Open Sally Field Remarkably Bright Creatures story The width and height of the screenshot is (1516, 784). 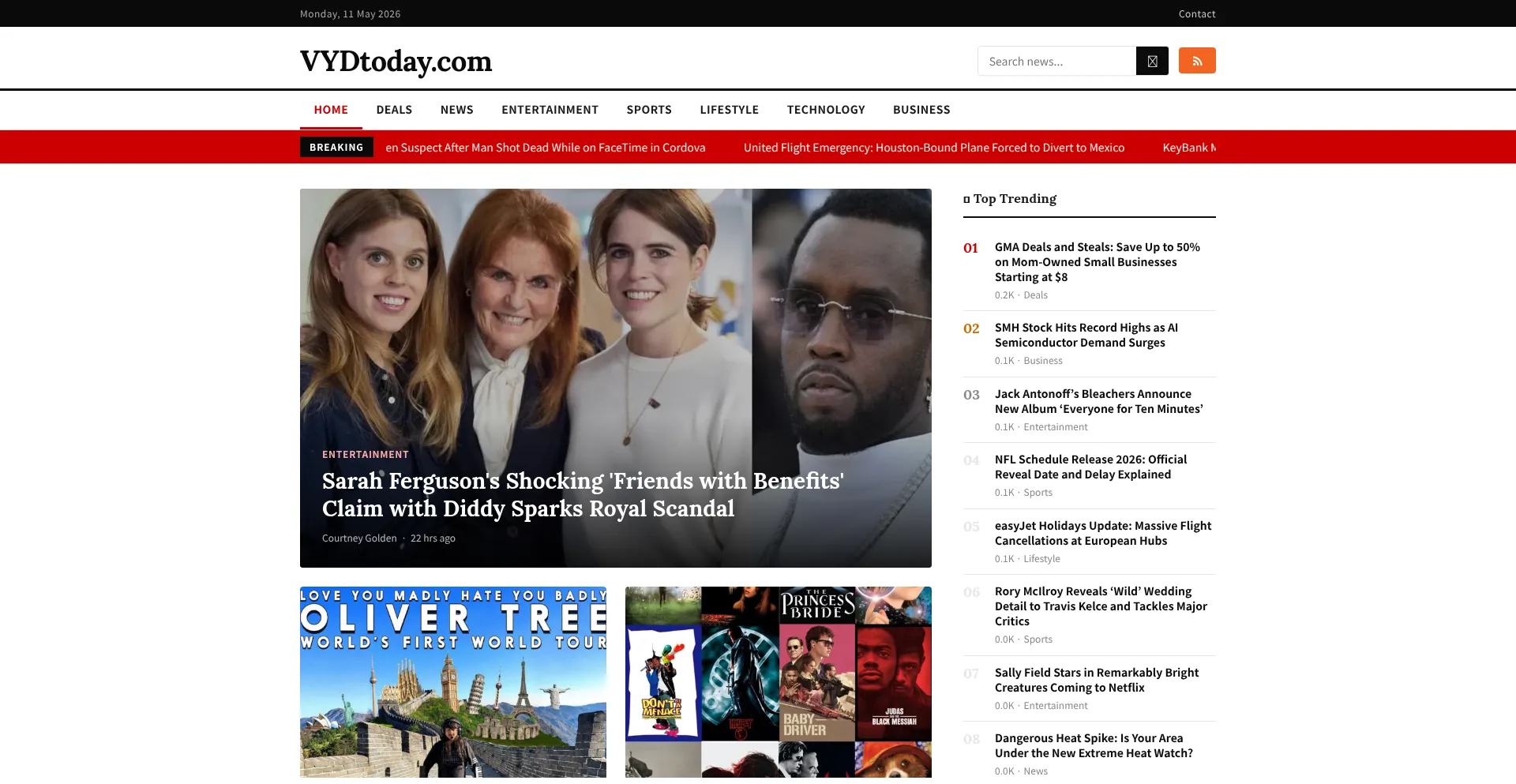[1097, 680]
